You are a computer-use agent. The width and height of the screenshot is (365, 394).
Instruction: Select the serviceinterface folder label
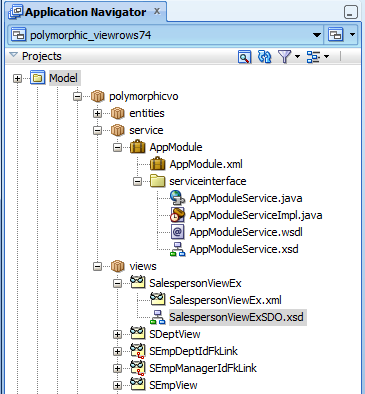(x=208, y=181)
